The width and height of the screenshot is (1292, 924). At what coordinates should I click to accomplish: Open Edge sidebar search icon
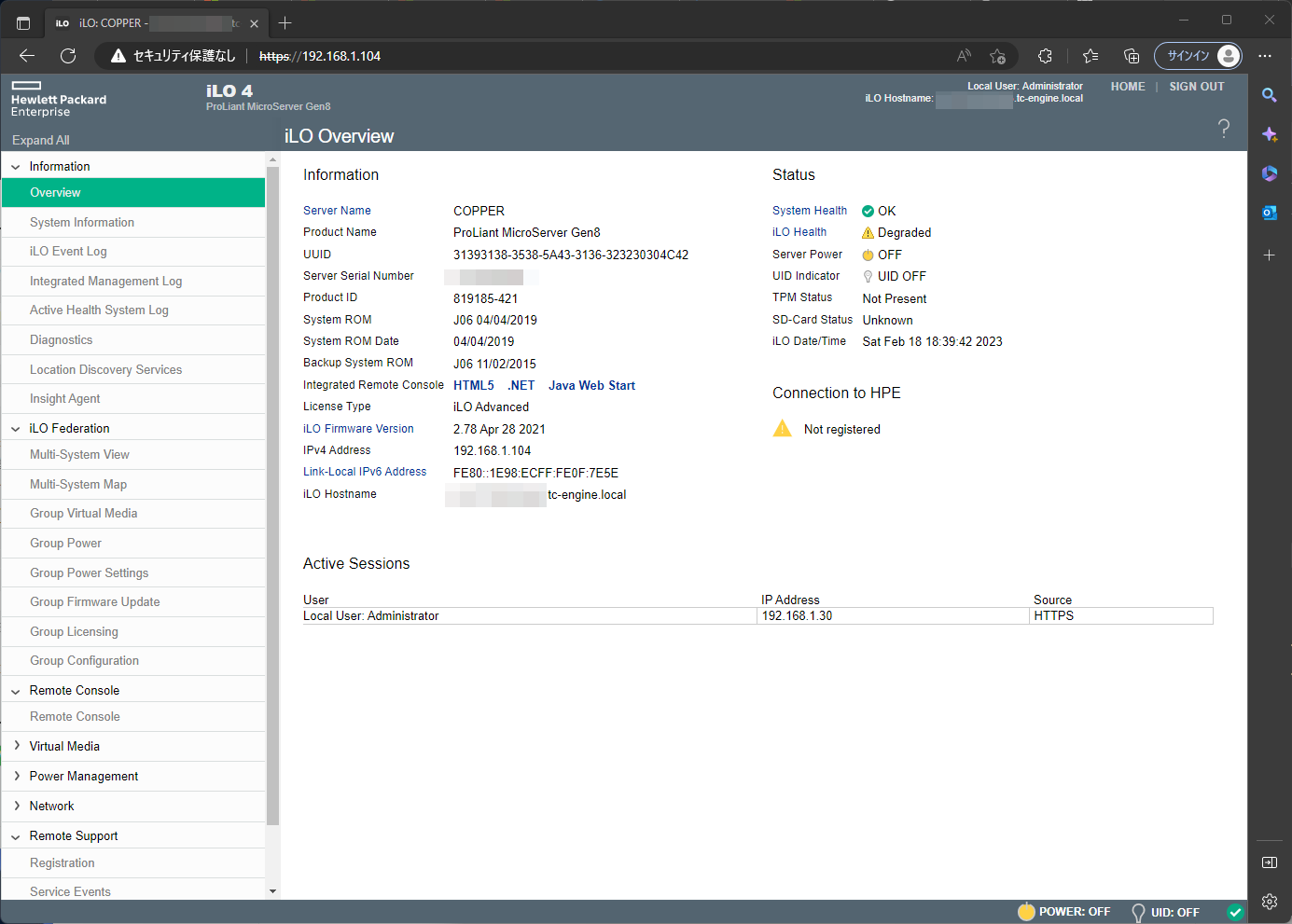click(1270, 95)
